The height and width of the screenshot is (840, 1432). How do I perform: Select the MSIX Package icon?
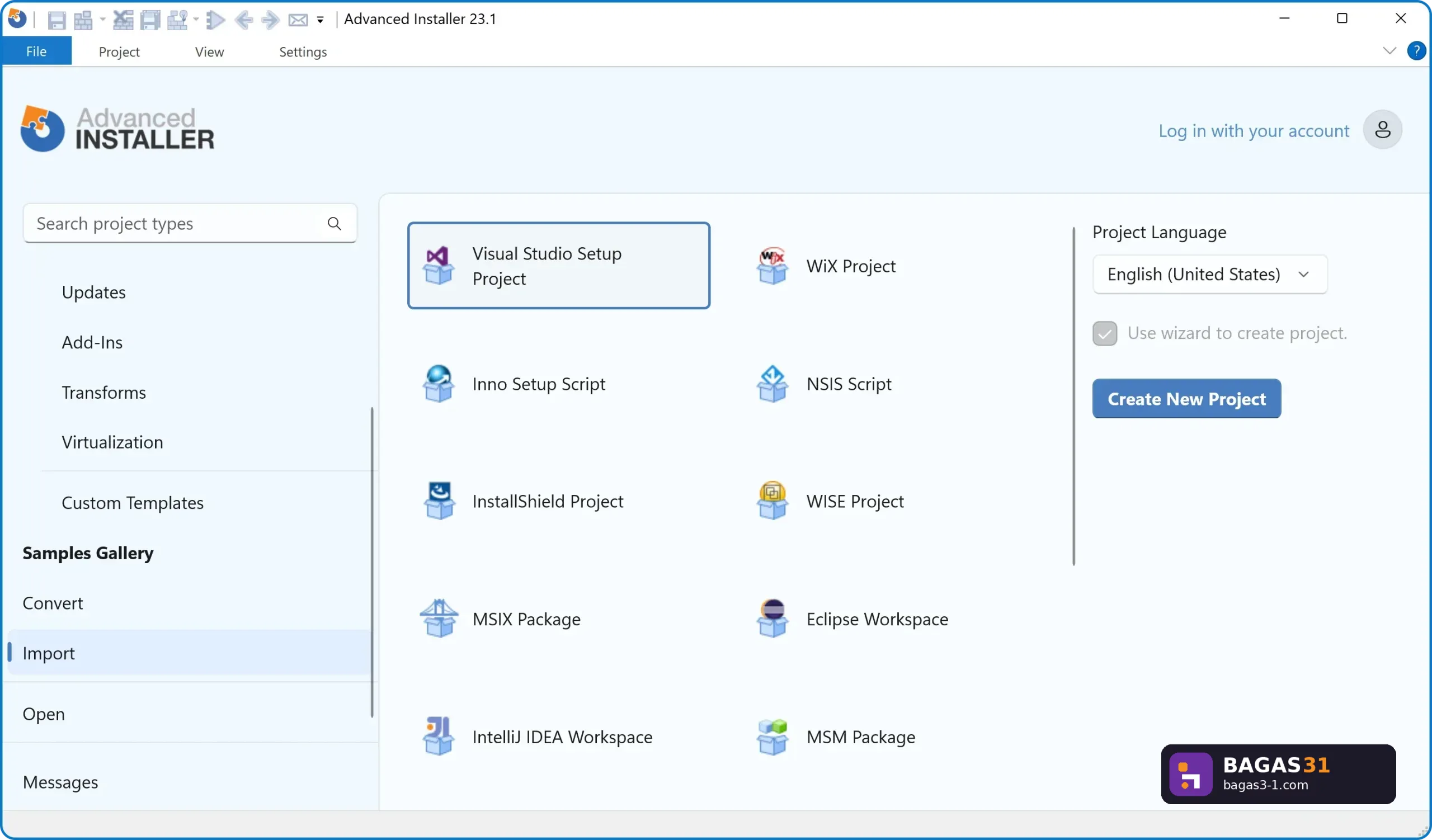click(438, 619)
